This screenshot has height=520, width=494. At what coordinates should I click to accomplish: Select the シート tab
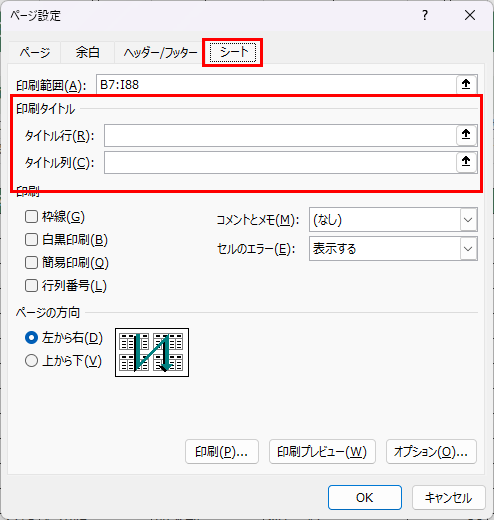pos(233,52)
